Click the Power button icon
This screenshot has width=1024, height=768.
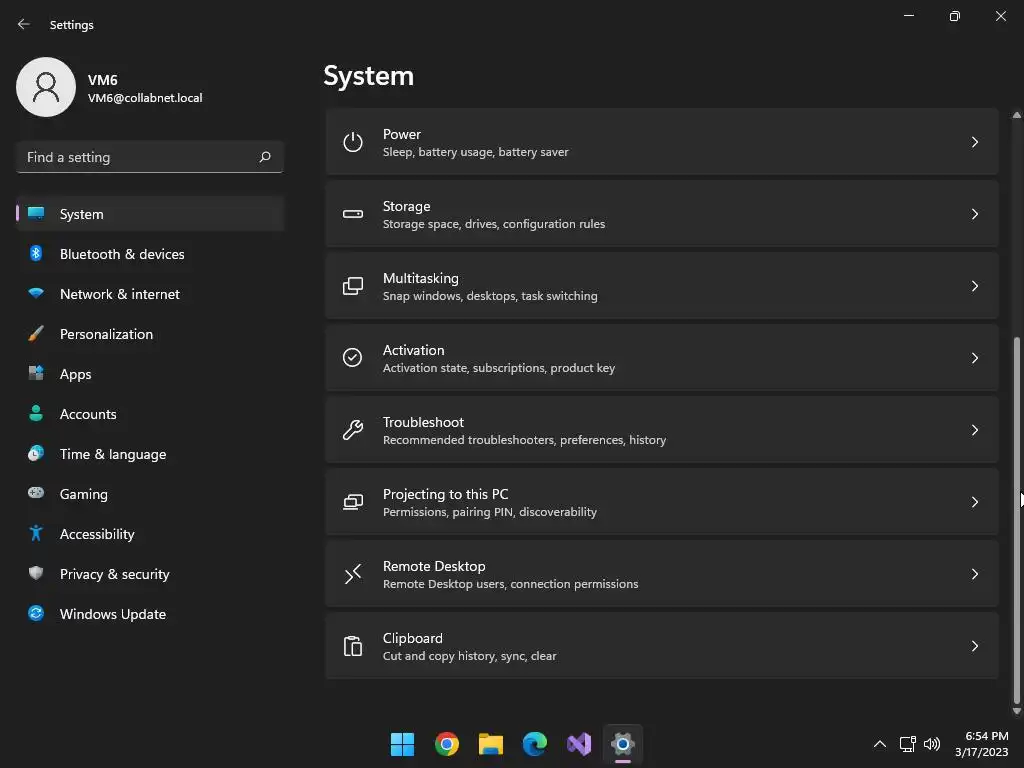tap(353, 142)
